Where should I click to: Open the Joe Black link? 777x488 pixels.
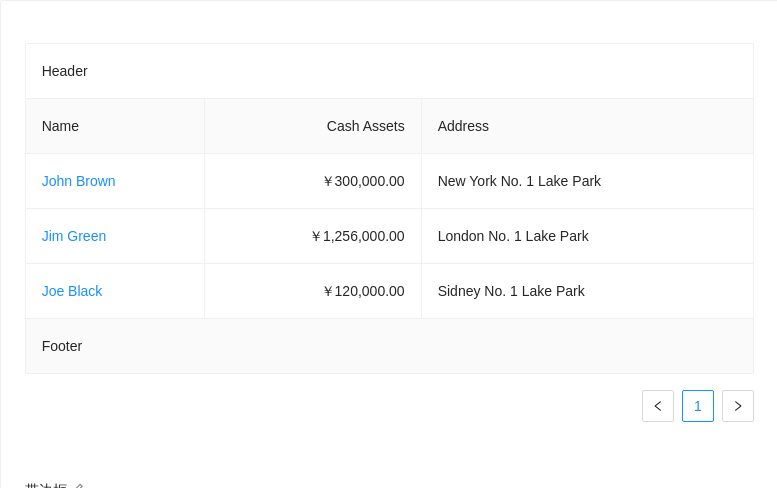71,291
